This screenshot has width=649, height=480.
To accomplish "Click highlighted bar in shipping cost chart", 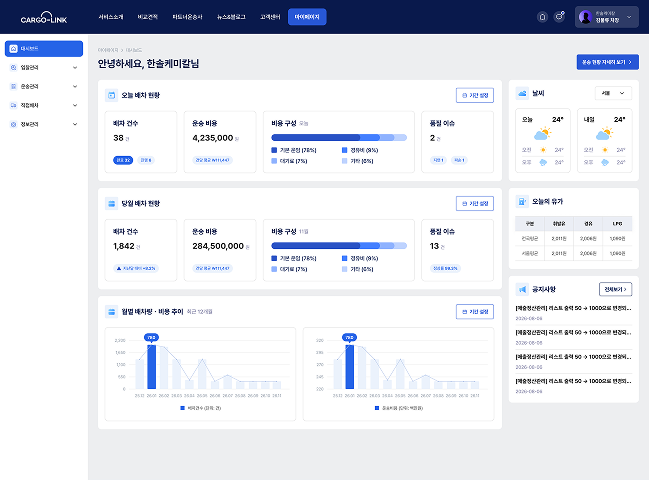I will [350, 367].
